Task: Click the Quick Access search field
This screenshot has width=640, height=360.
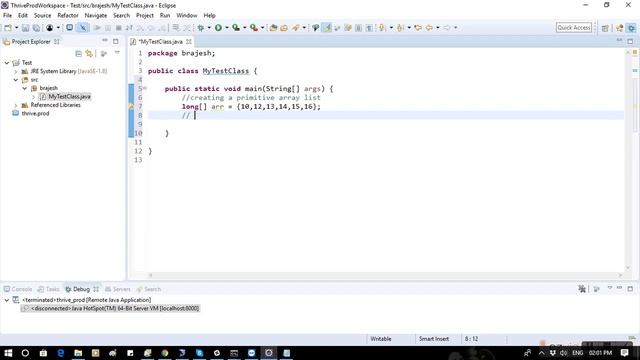Action: point(573,28)
